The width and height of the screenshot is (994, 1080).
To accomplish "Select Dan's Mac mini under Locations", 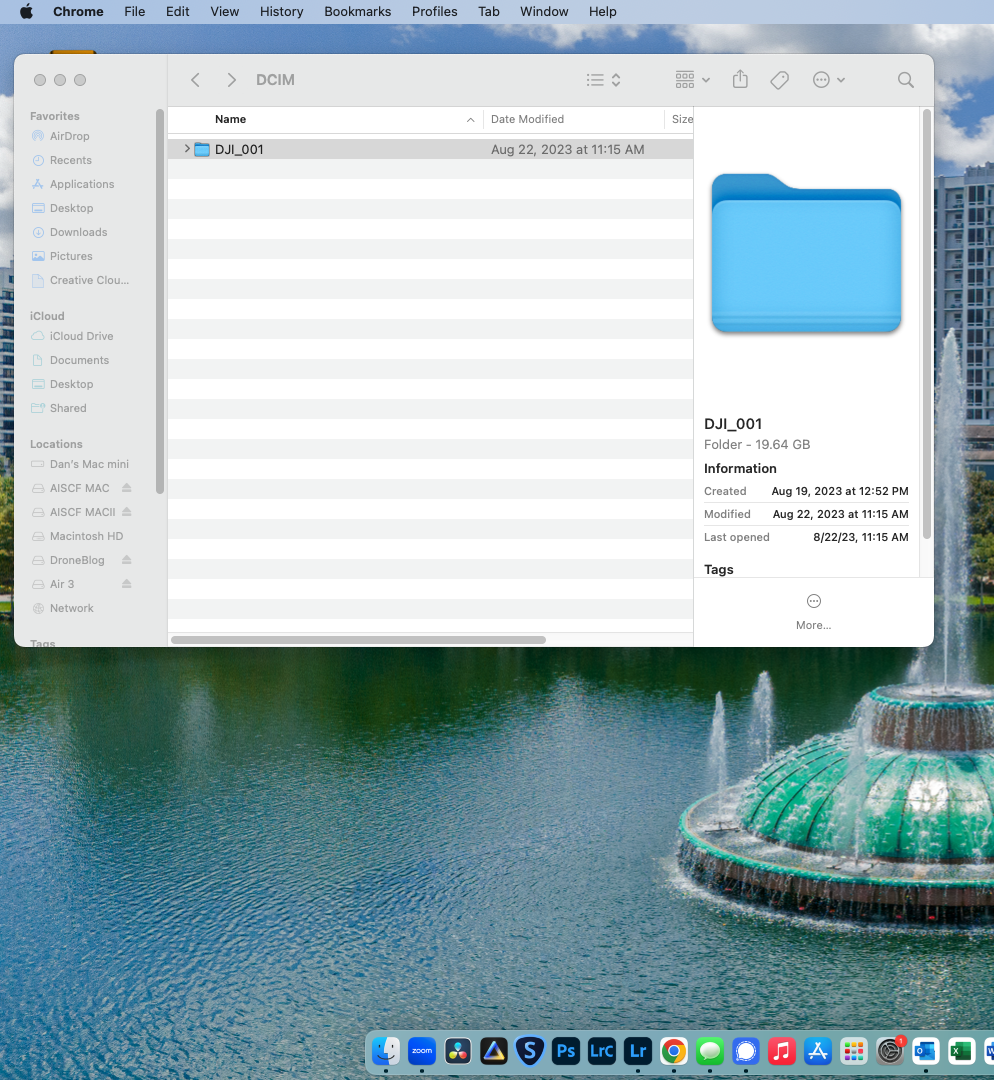I will pos(89,464).
